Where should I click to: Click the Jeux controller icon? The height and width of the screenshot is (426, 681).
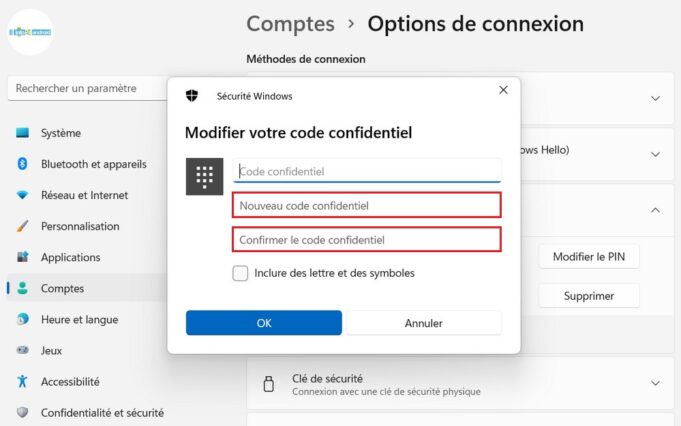coord(22,350)
